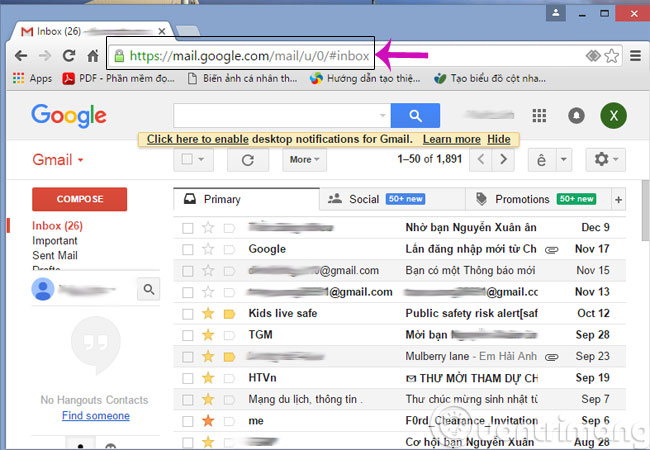The height and width of the screenshot is (450, 650).
Task: Open the input tools dropdown arrow
Action: point(563,159)
